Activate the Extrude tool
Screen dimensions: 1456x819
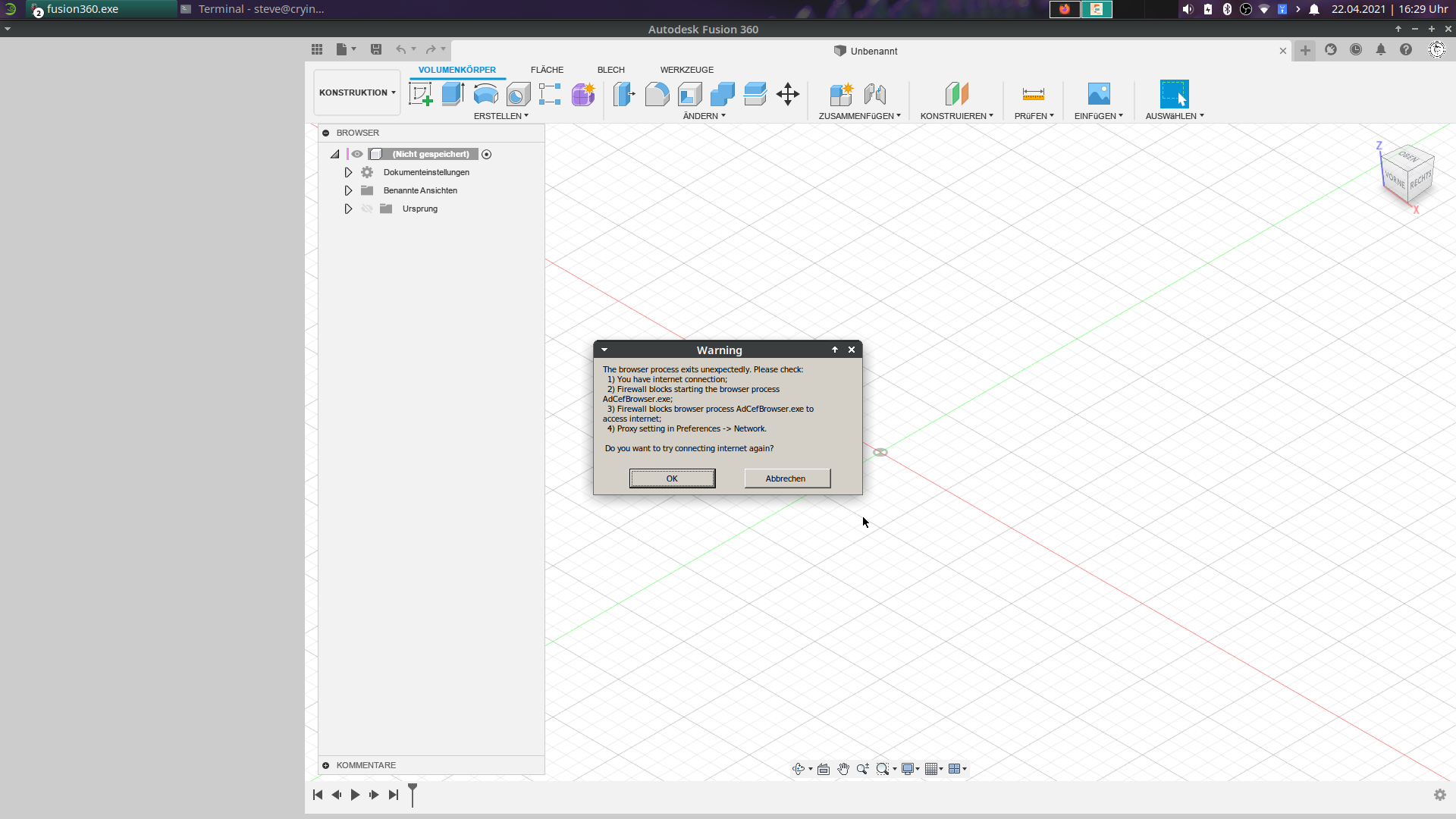click(x=453, y=94)
